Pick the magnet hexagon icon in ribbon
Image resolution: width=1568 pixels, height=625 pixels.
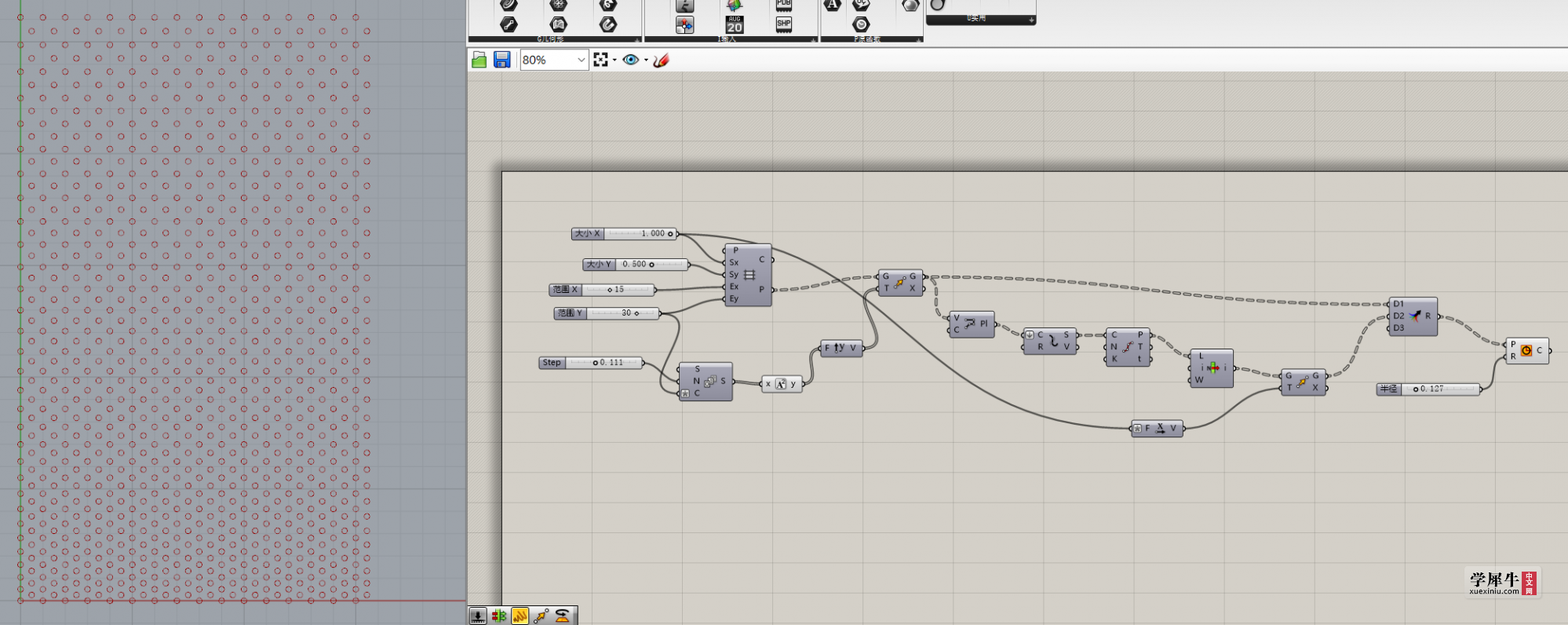coord(608,24)
